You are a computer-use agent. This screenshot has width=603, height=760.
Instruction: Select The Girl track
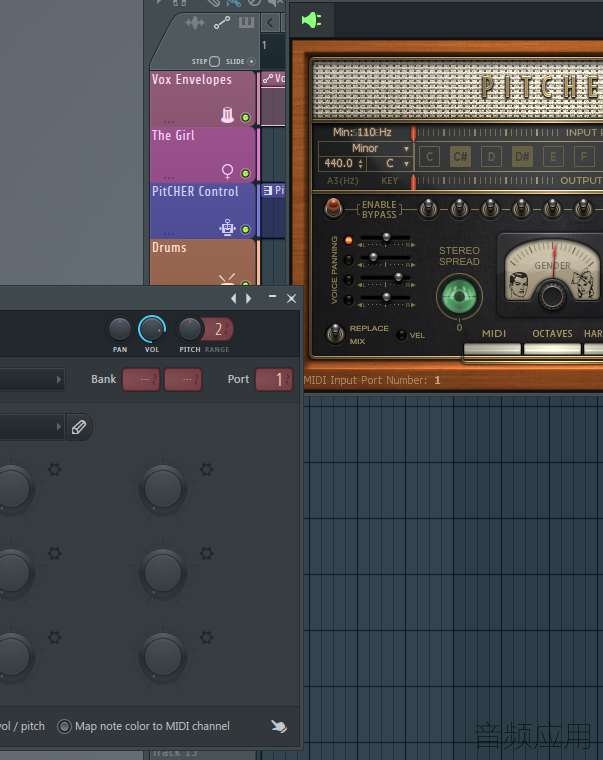203,155
